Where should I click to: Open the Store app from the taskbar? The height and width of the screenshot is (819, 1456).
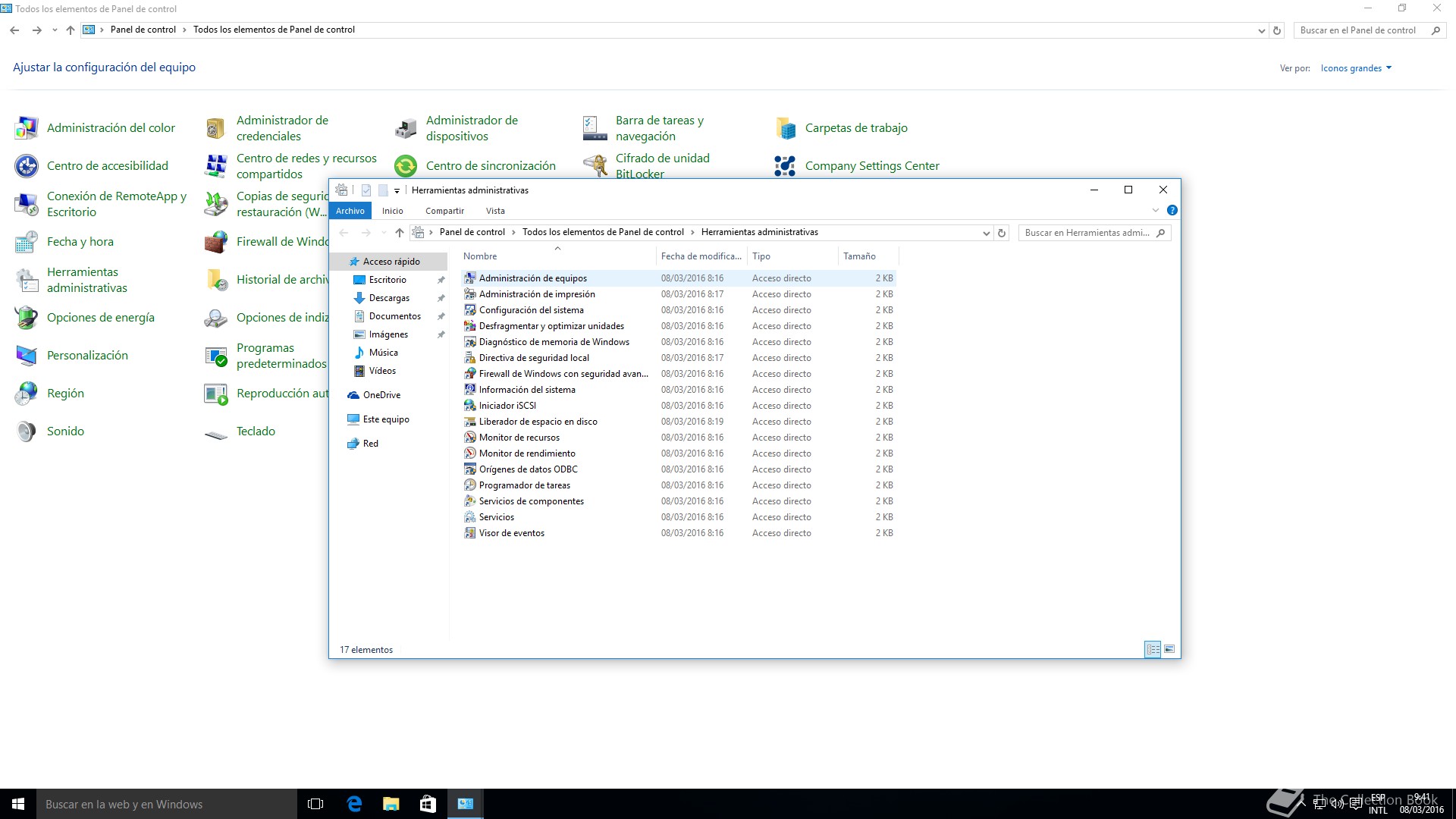coord(428,804)
